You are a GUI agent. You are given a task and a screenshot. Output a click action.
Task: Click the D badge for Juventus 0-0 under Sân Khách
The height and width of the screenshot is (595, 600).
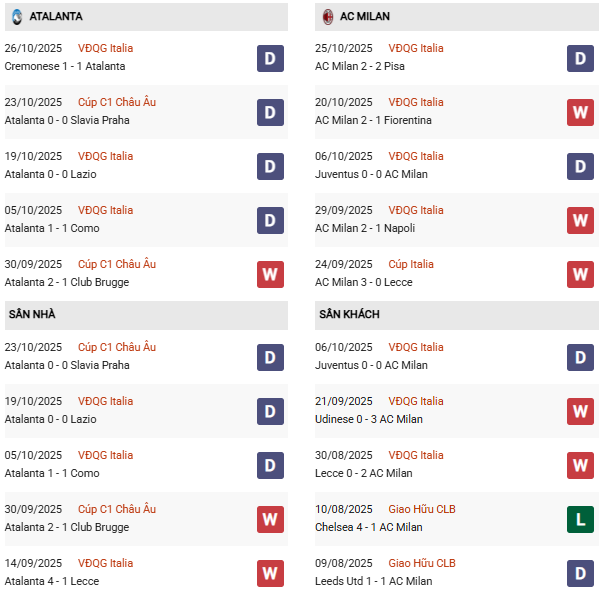pos(580,357)
